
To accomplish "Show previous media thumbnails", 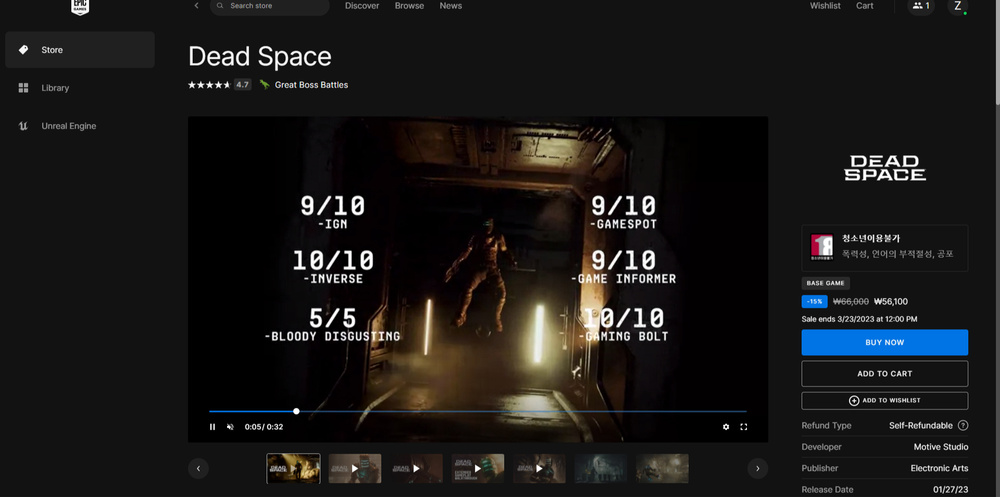I will 198,468.
